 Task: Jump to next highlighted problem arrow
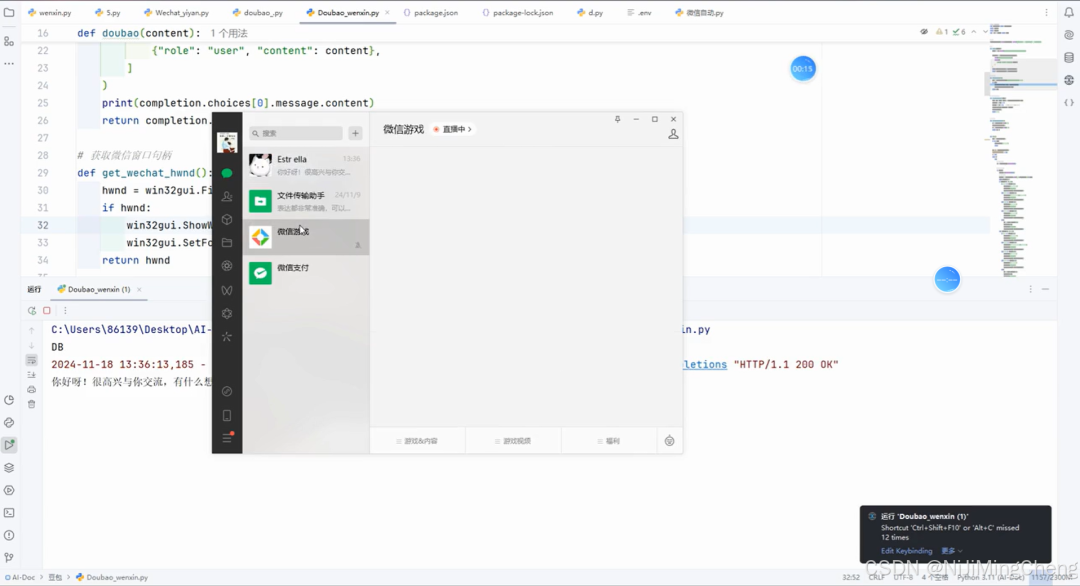[x=985, y=32]
